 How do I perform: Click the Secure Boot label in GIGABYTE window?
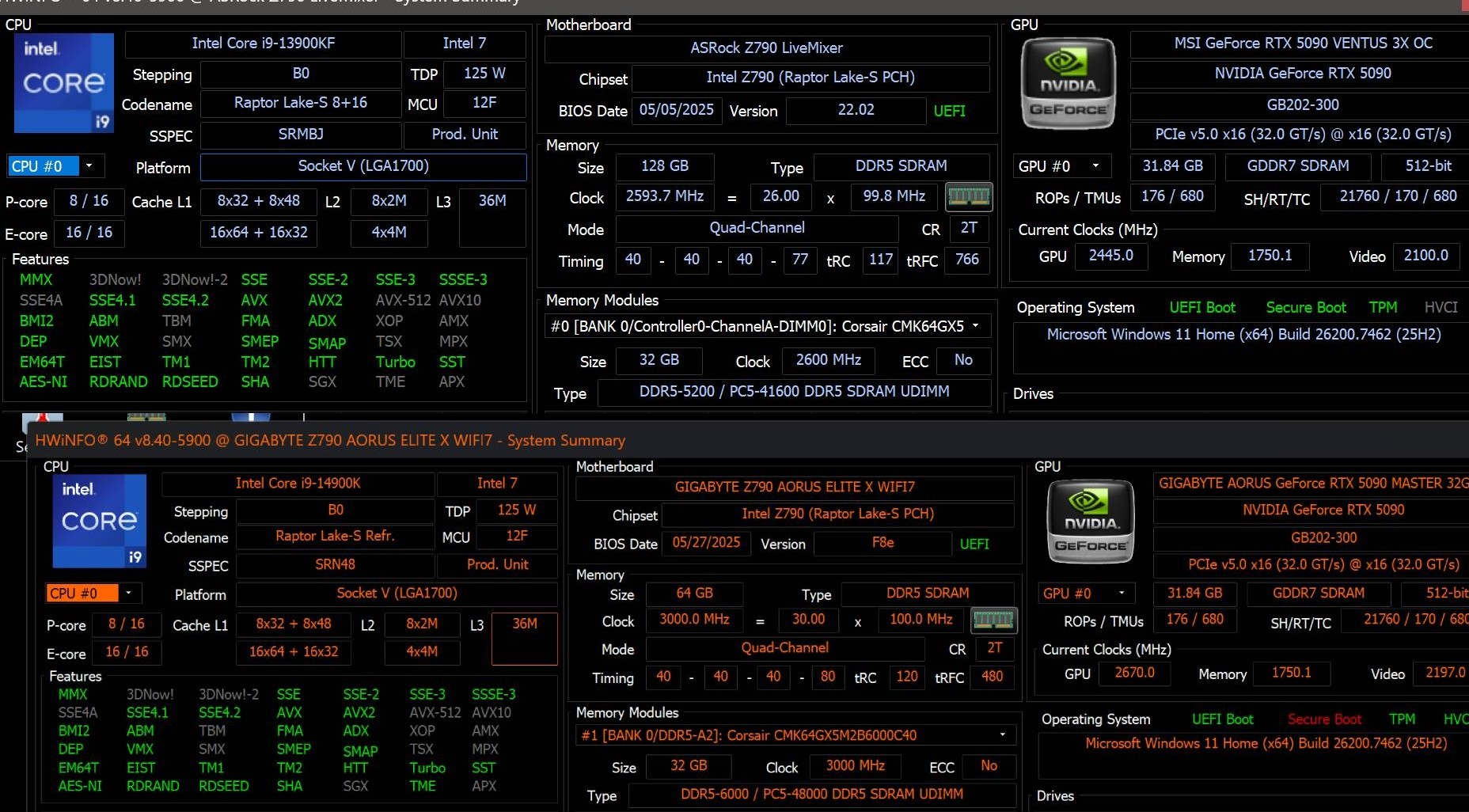[1324, 719]
